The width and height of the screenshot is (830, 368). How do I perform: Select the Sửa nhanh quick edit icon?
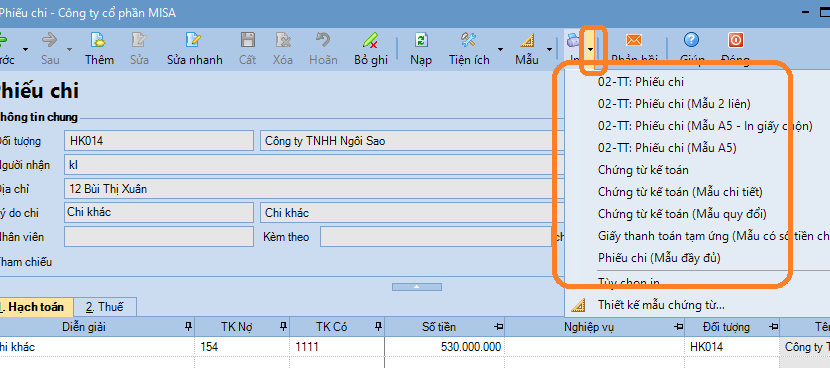click(194, 40)
